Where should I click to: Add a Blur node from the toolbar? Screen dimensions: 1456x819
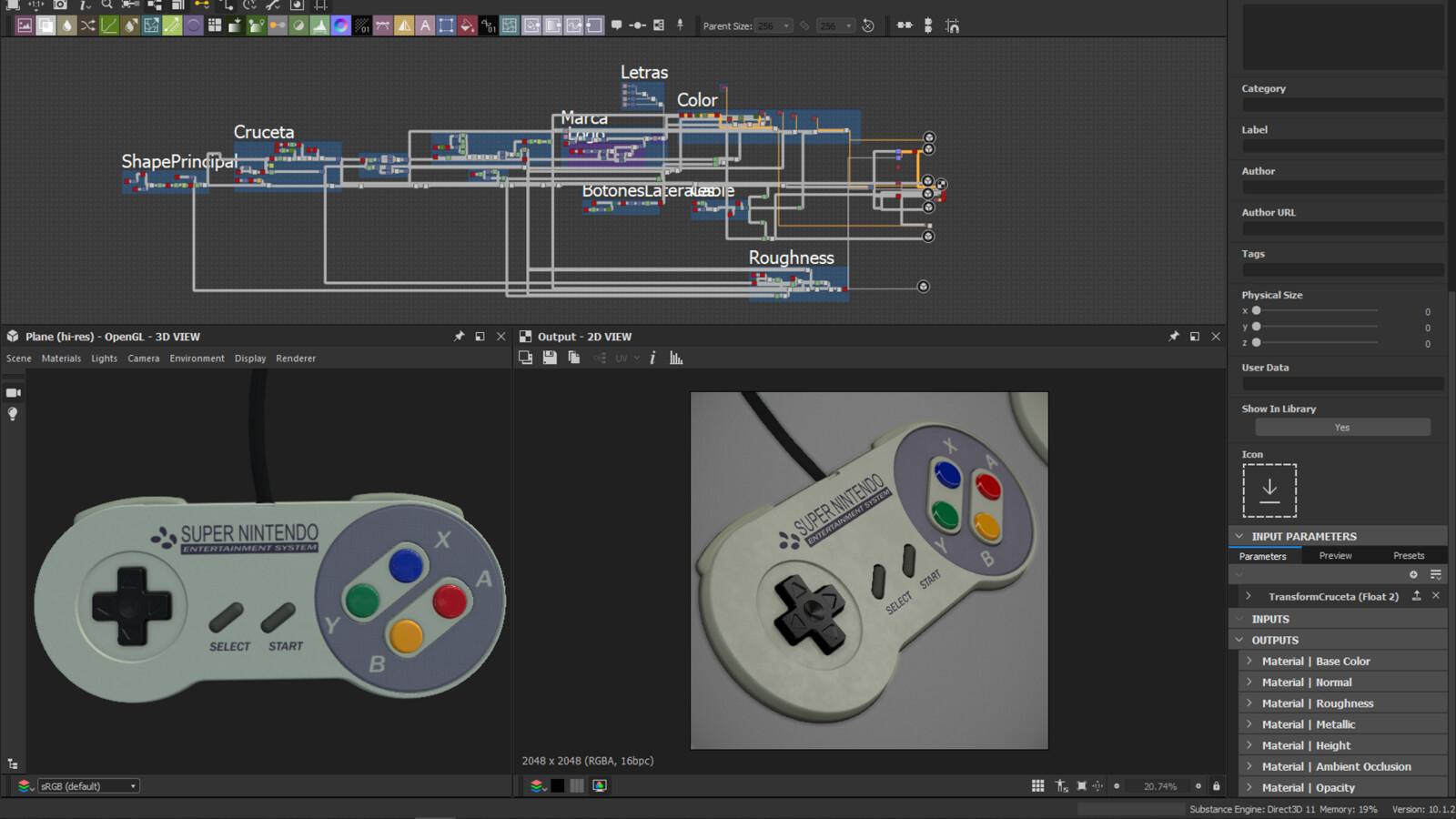(x=66, y=25)
